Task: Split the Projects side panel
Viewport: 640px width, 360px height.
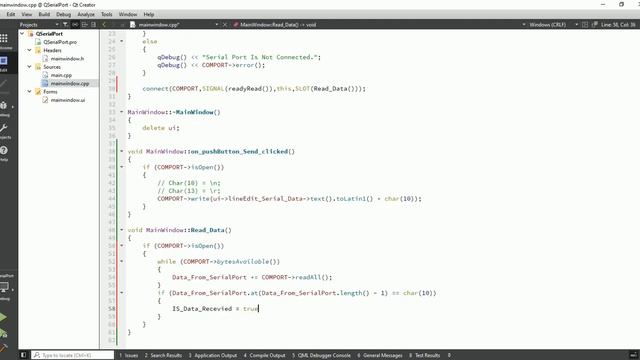Action: (x=84, y=25)
